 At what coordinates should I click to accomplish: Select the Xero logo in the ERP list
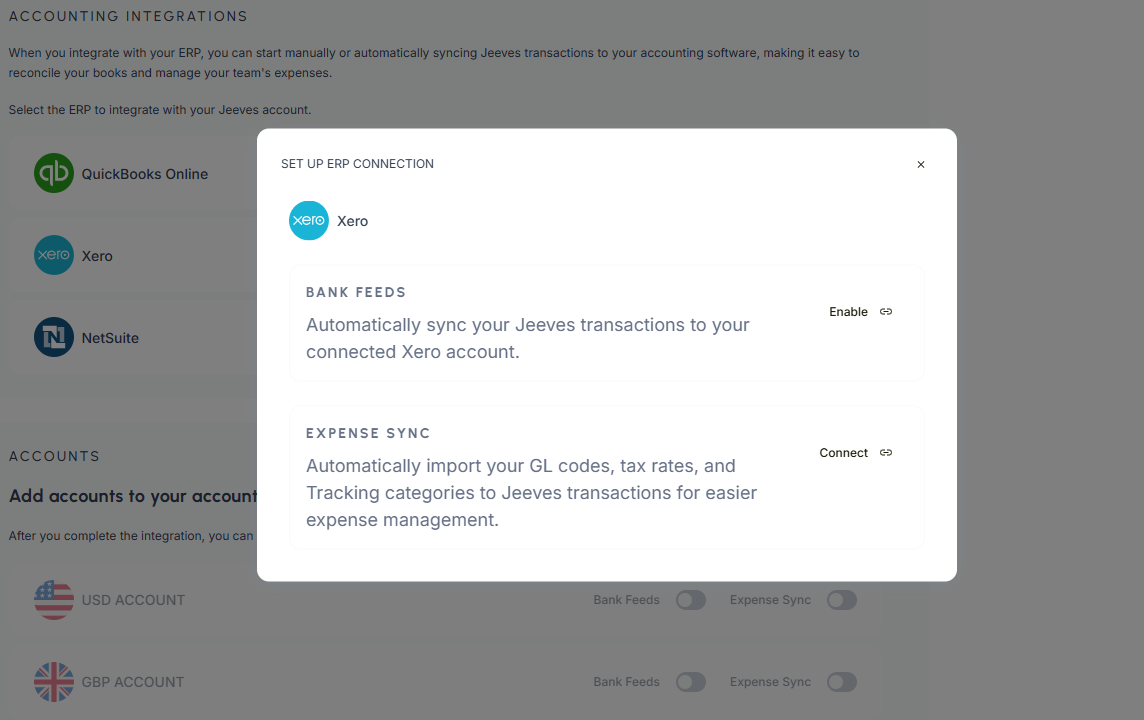[x=54, y=255]
